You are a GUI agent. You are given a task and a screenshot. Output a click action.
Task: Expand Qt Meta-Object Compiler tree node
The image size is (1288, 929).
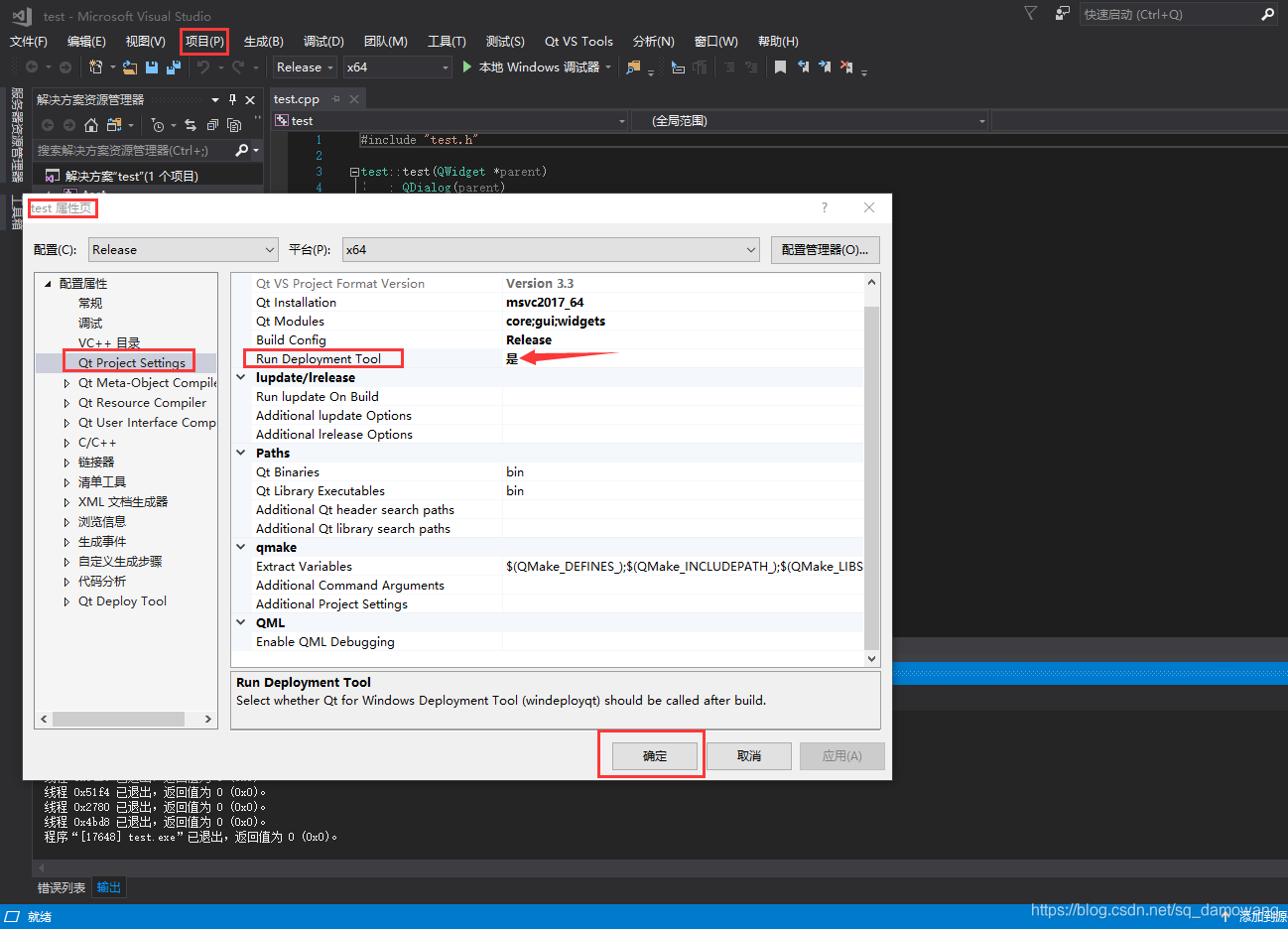(x=66, y=383)
